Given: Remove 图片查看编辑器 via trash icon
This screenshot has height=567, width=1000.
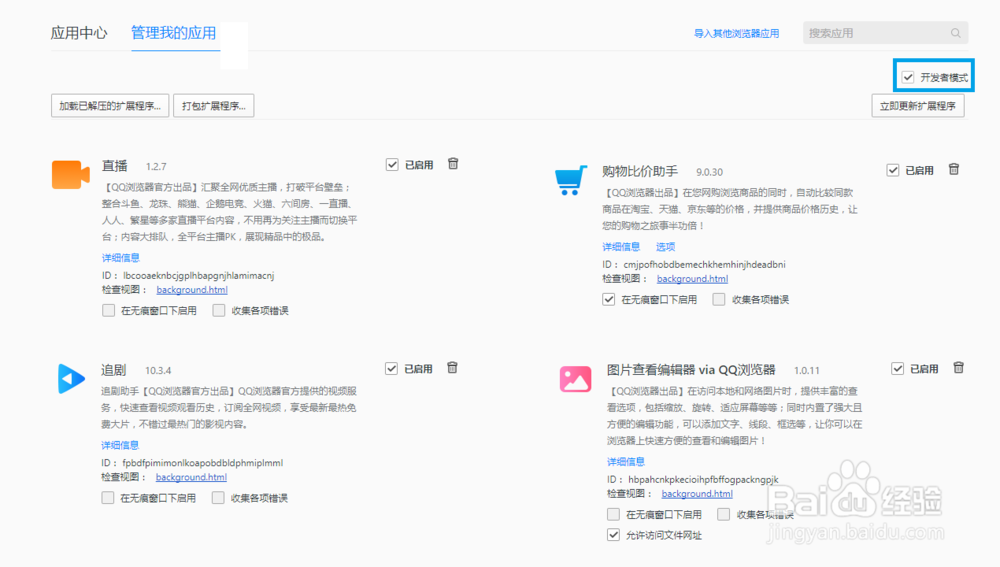Looking at the screenshot, I should click(x=959, y=368).
